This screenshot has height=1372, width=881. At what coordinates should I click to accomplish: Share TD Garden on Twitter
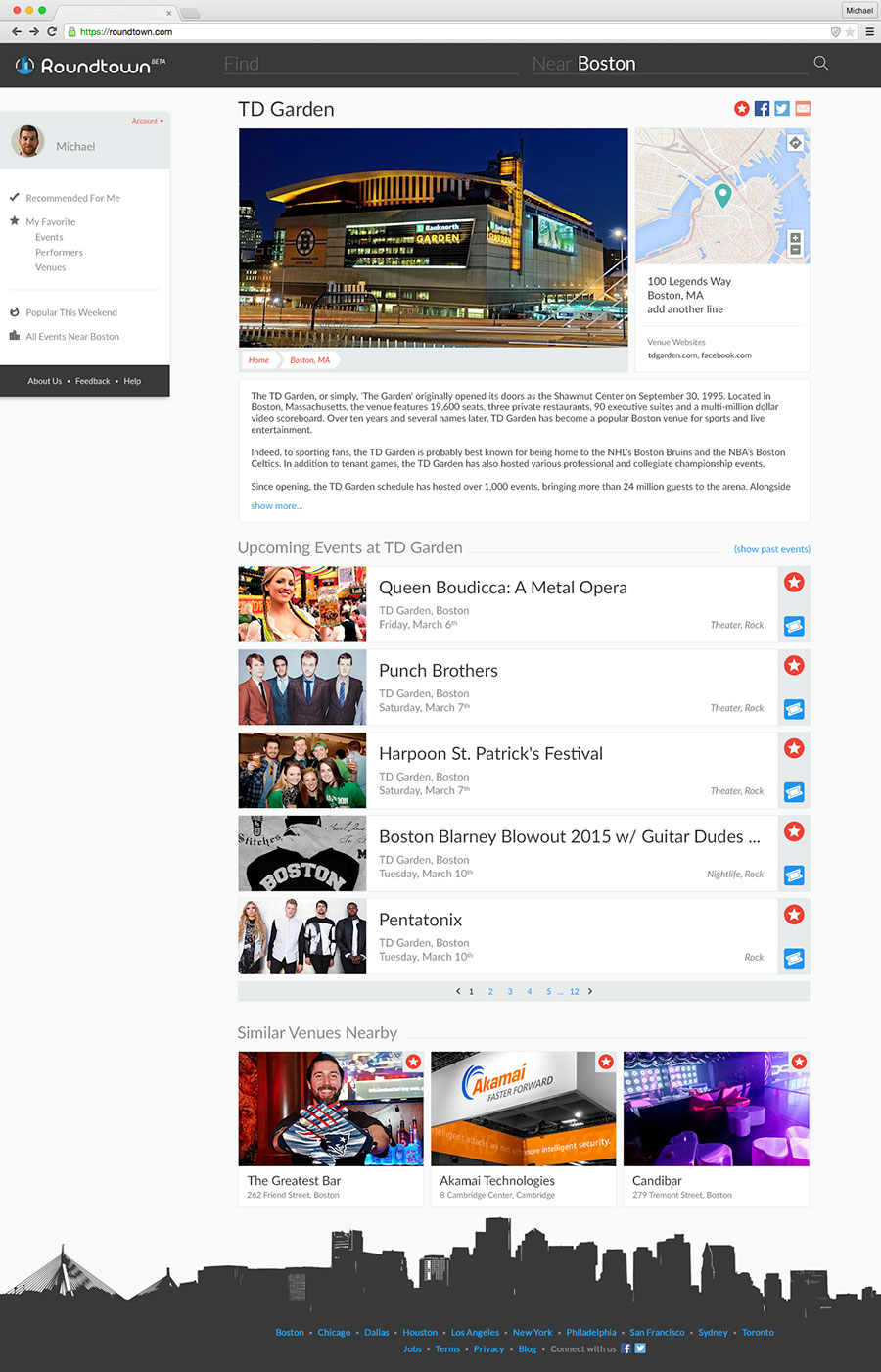[x=782, y=109]
